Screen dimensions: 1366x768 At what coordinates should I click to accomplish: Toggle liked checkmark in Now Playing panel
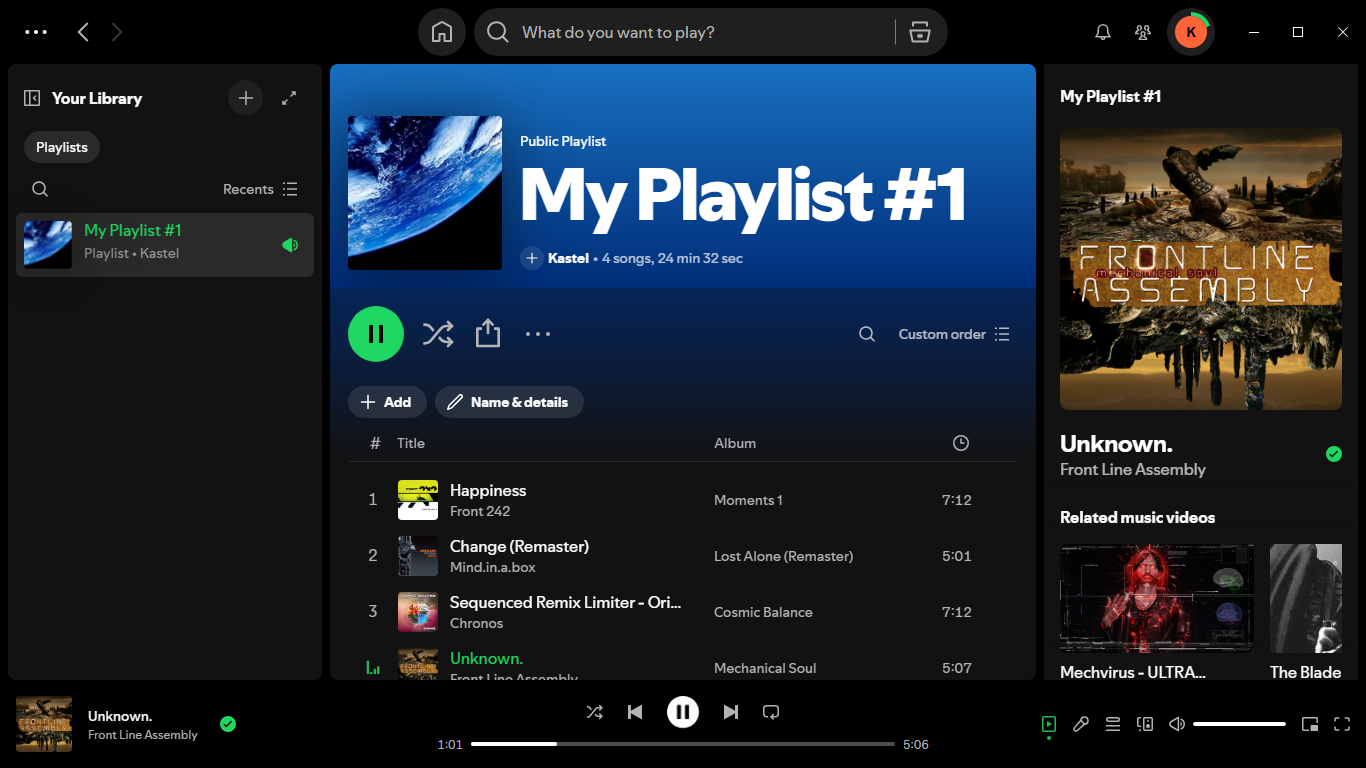tap(1333, 454)
